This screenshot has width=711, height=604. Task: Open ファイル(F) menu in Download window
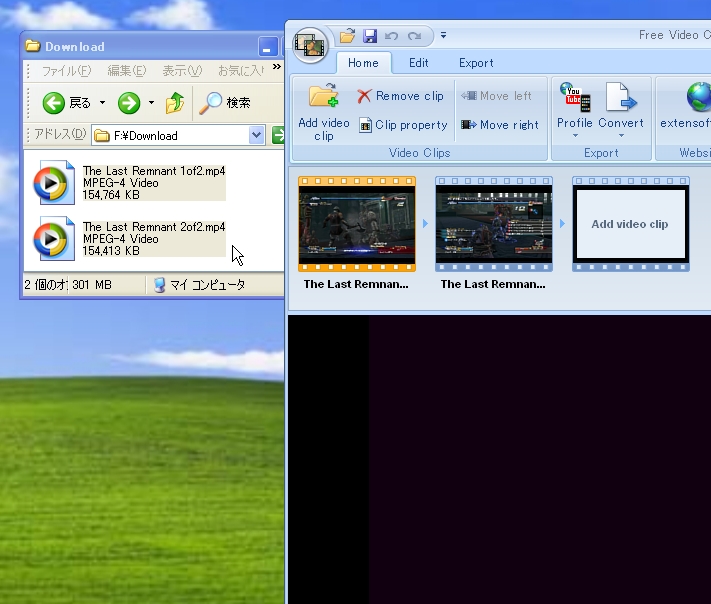point(67,71)
